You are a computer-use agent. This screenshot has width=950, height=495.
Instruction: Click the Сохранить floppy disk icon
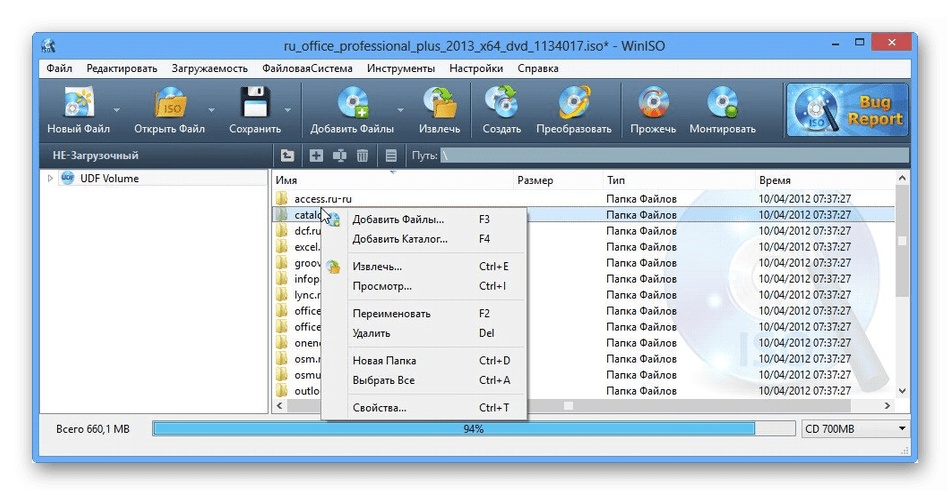click(x=254, y=102)
